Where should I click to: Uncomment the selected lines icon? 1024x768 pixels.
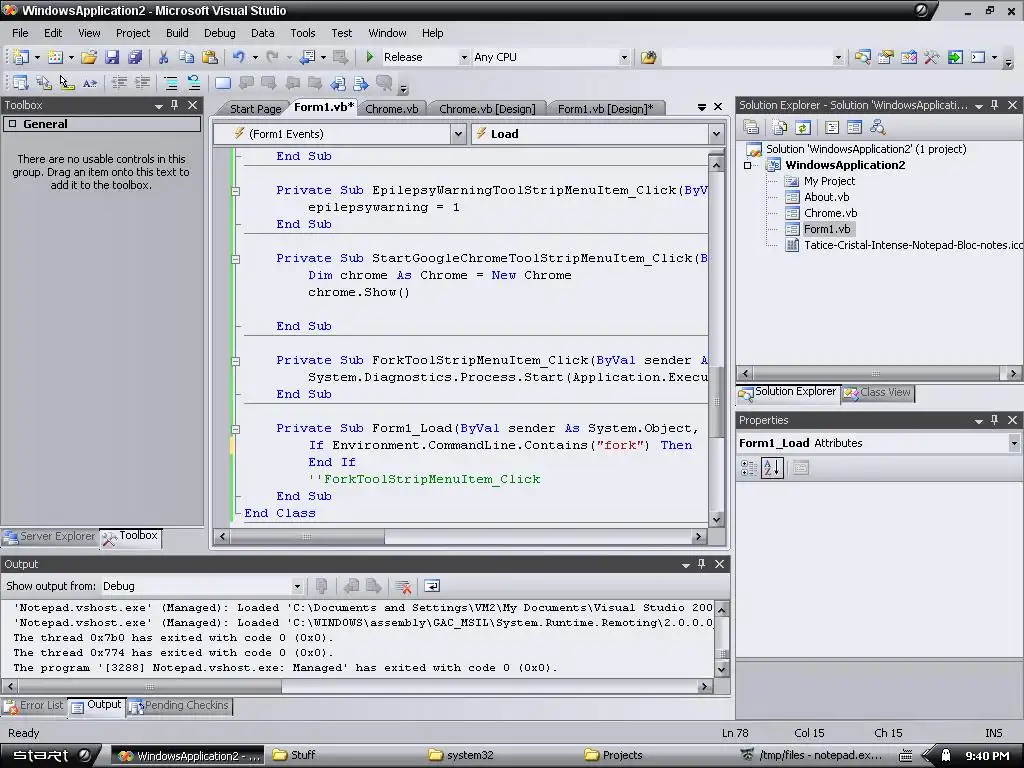click(193, 83)
